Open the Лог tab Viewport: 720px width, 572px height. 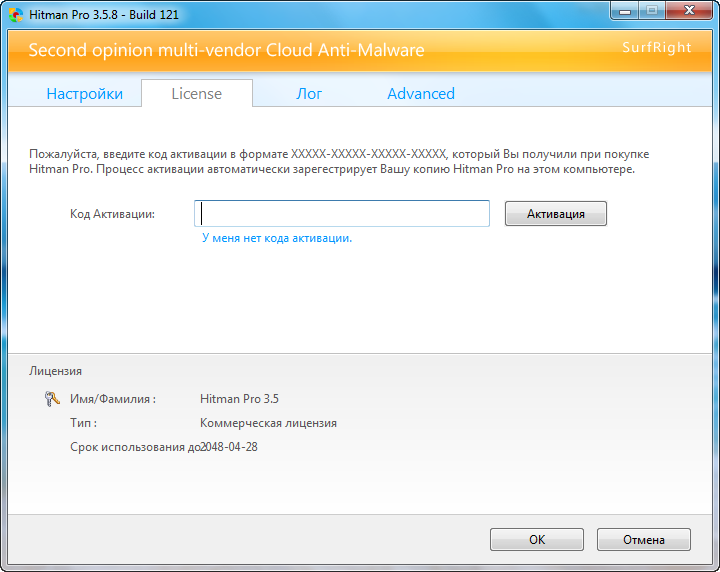tap(309, 94)
